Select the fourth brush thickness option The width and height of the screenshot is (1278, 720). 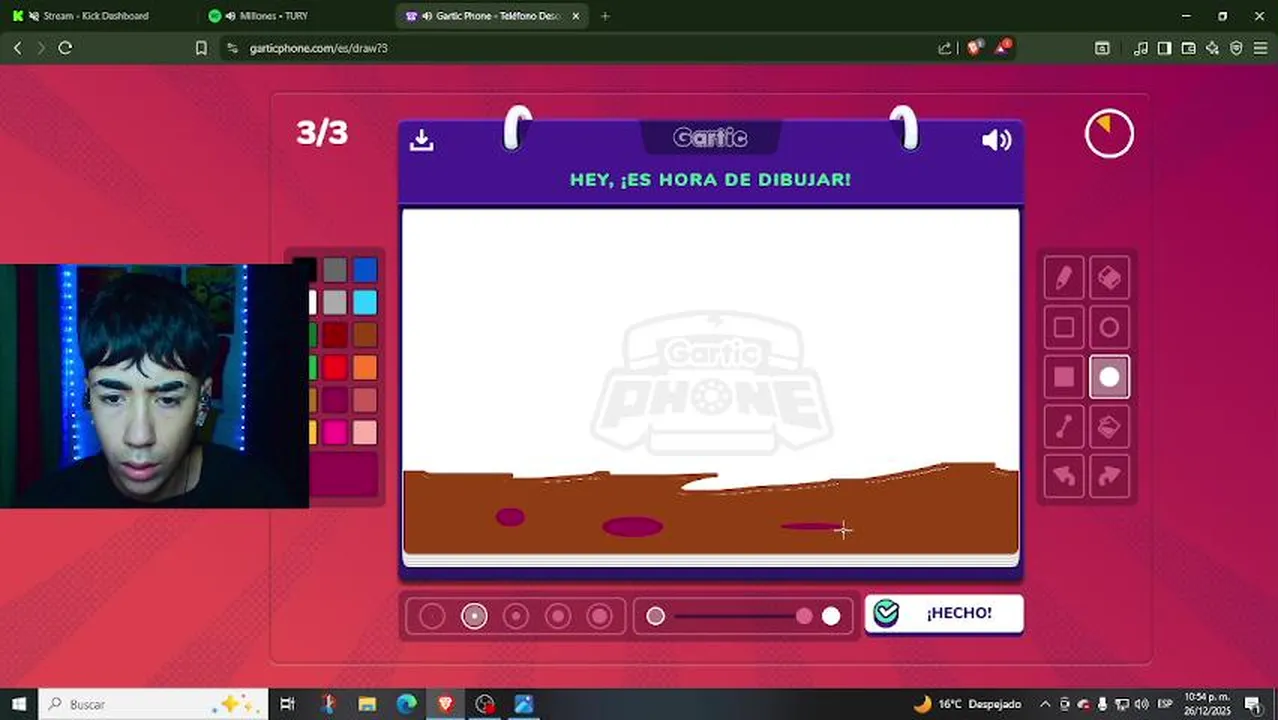[558, 616]
